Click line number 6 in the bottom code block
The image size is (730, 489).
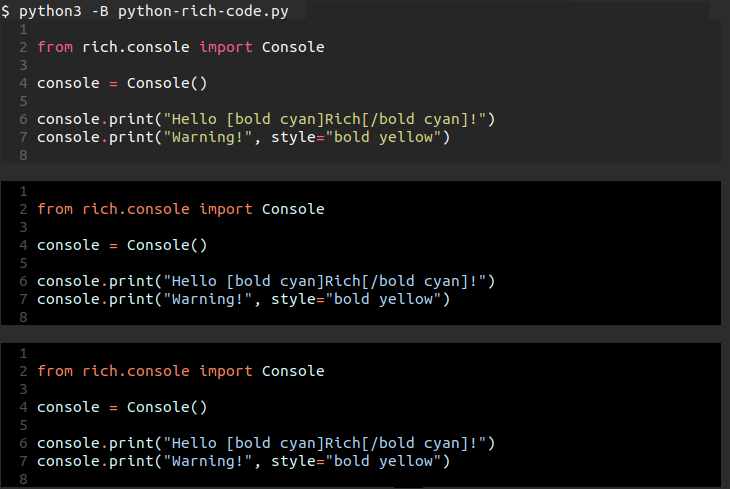pos(22,443)
